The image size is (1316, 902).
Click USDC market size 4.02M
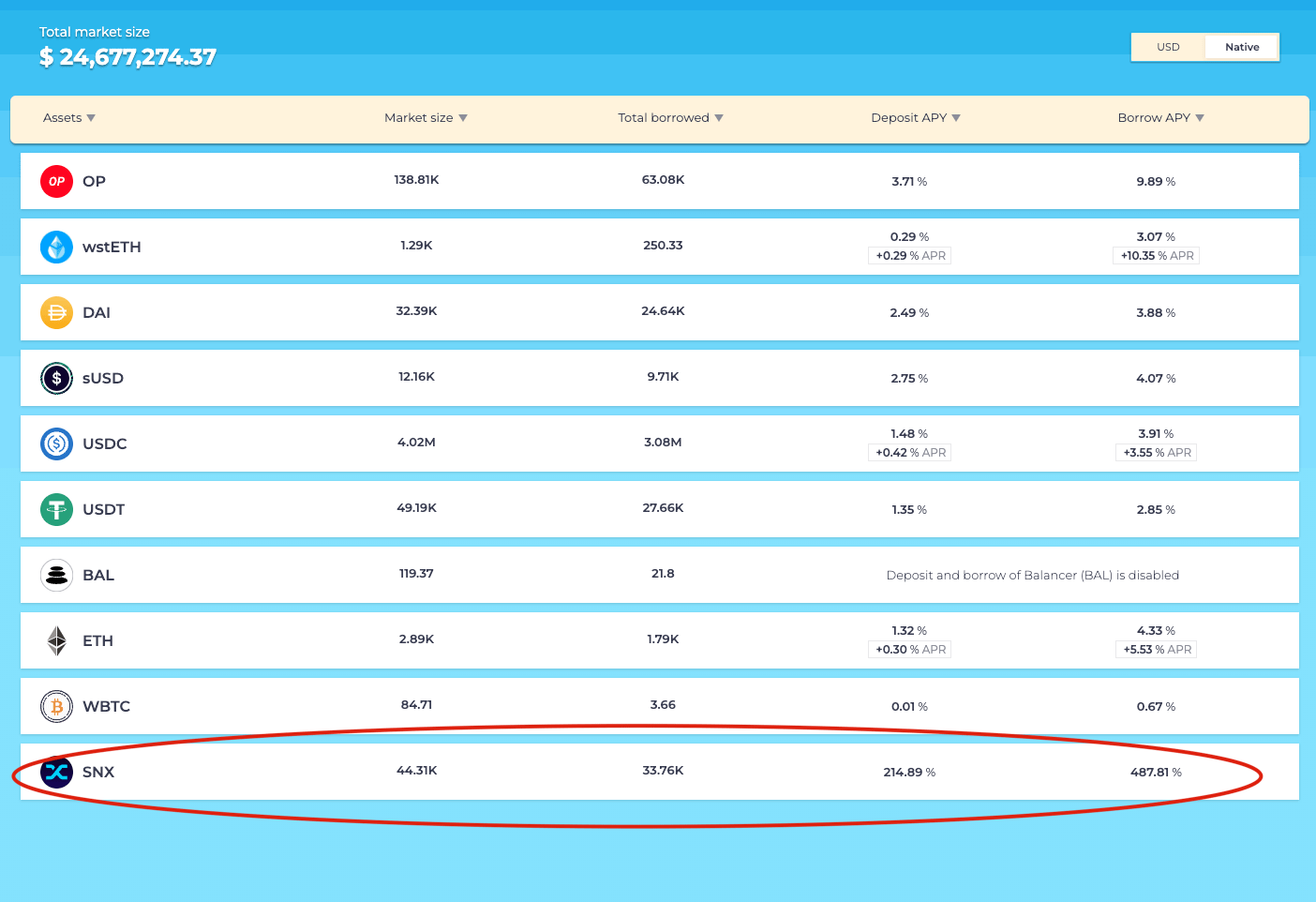(416, 442)
